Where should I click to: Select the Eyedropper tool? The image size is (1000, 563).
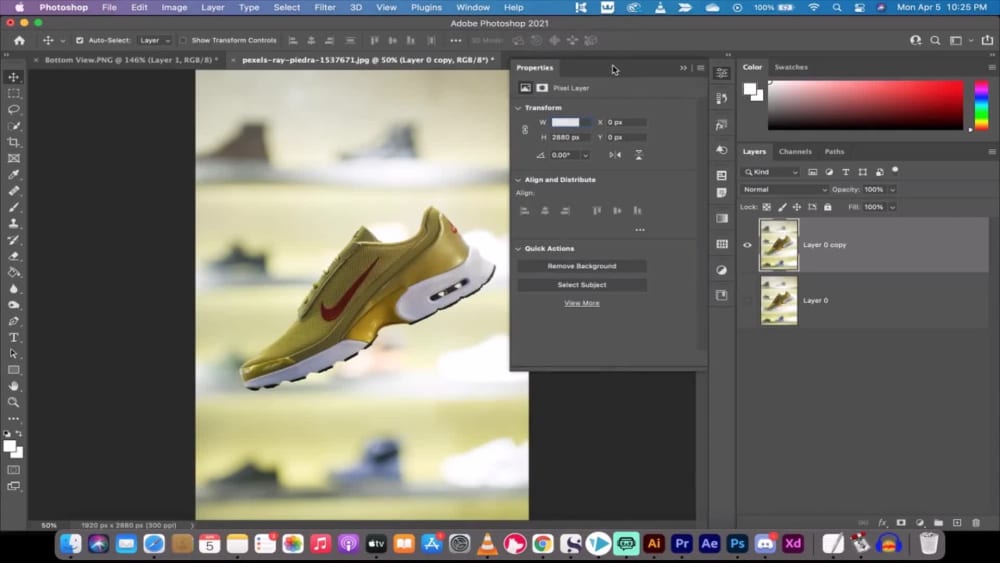pyautogui.click(x=13, y=175)
